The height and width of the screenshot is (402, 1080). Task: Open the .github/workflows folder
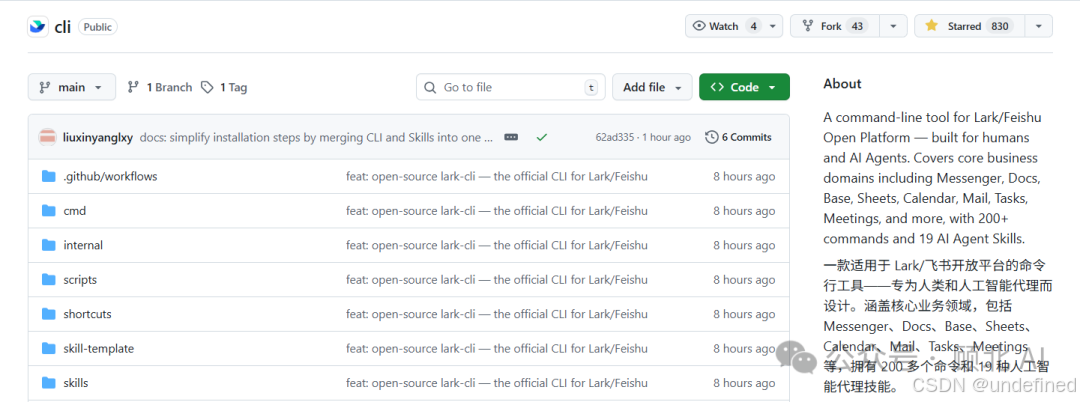(110, 176)
